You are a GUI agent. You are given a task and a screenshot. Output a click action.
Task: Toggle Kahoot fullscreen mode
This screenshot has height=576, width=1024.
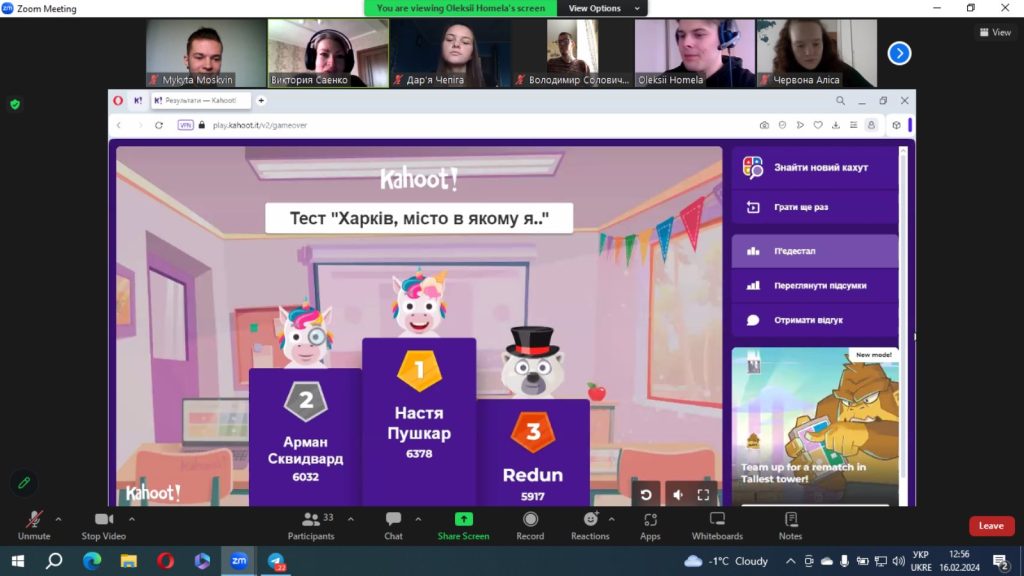tap(703, 495)
